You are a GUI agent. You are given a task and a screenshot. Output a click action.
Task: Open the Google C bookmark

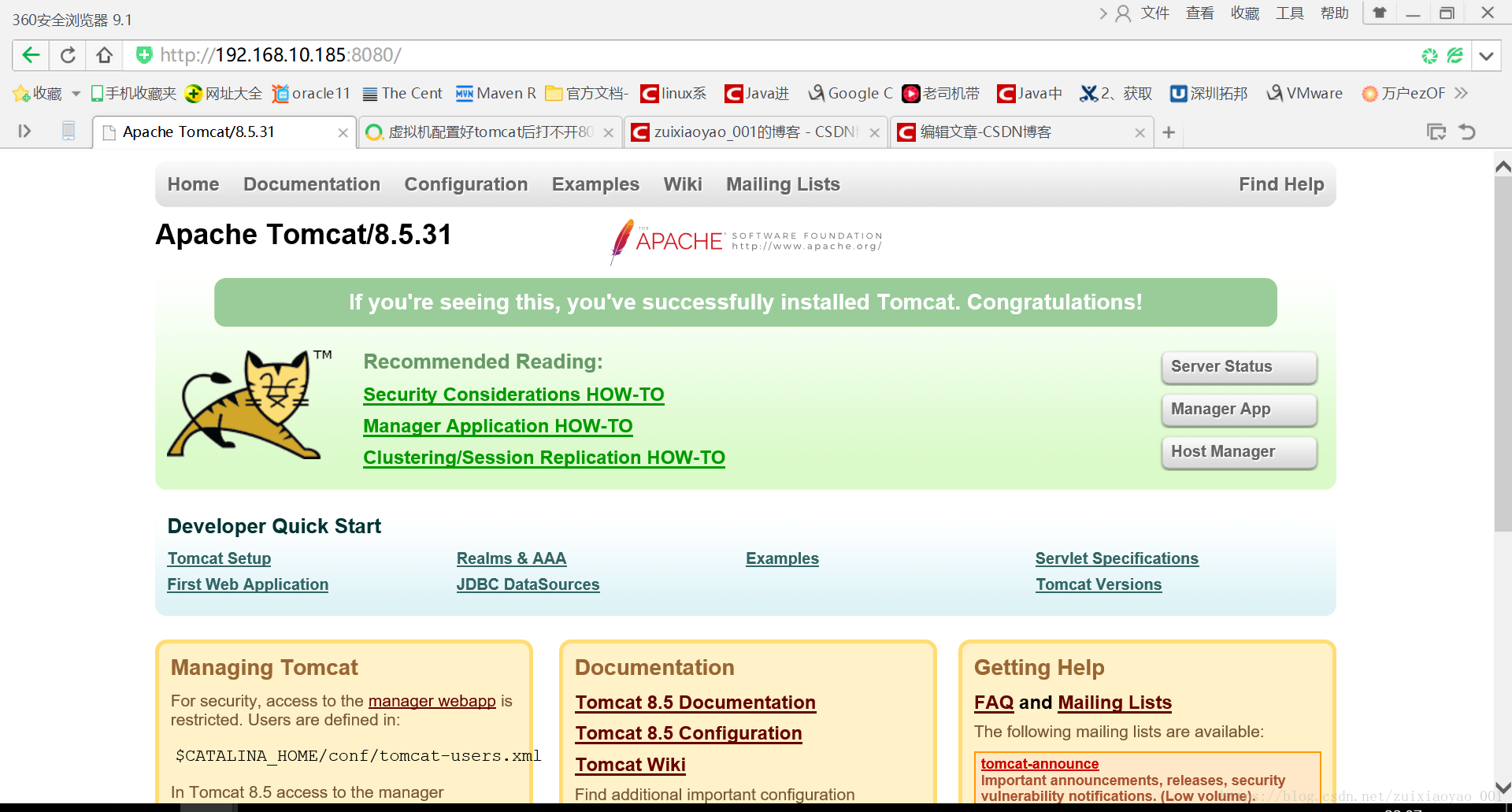tap(850, 94)
